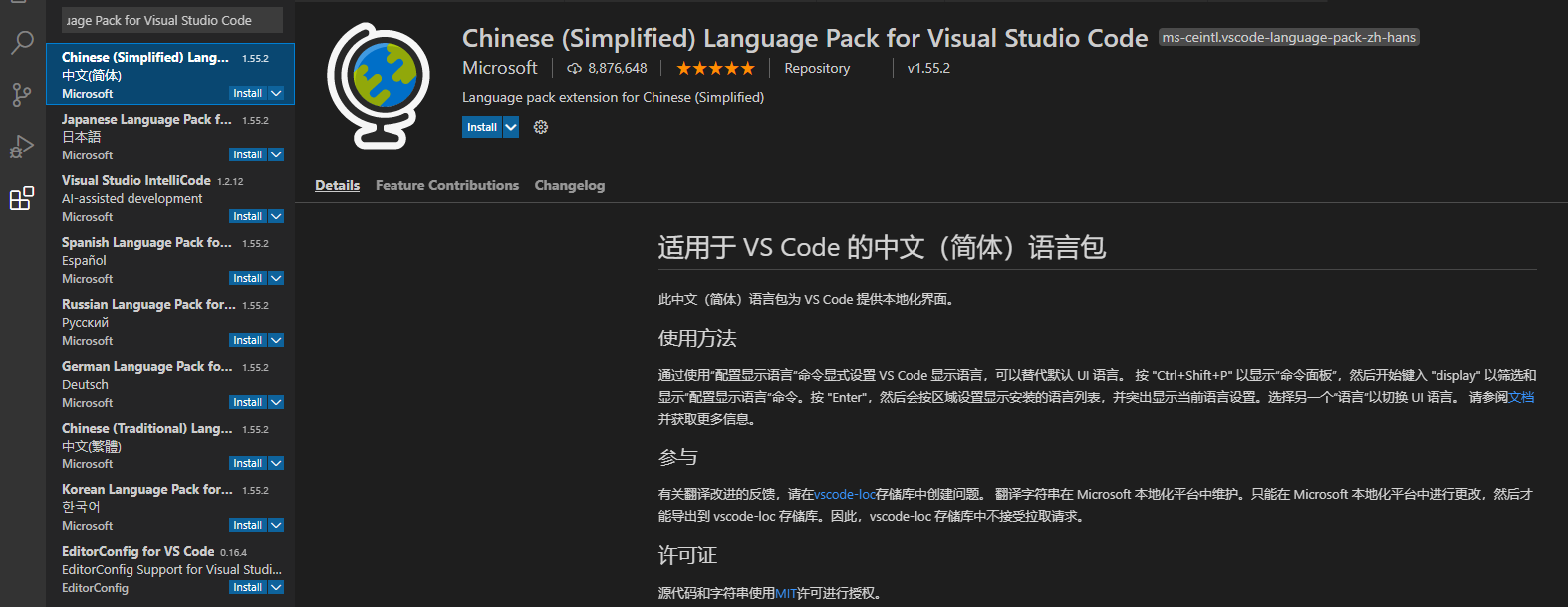Click the ms-ceintl.vscode-language-pack-zh-hans identifier
Screen dimensions: 1568x607
[1288, 37]
